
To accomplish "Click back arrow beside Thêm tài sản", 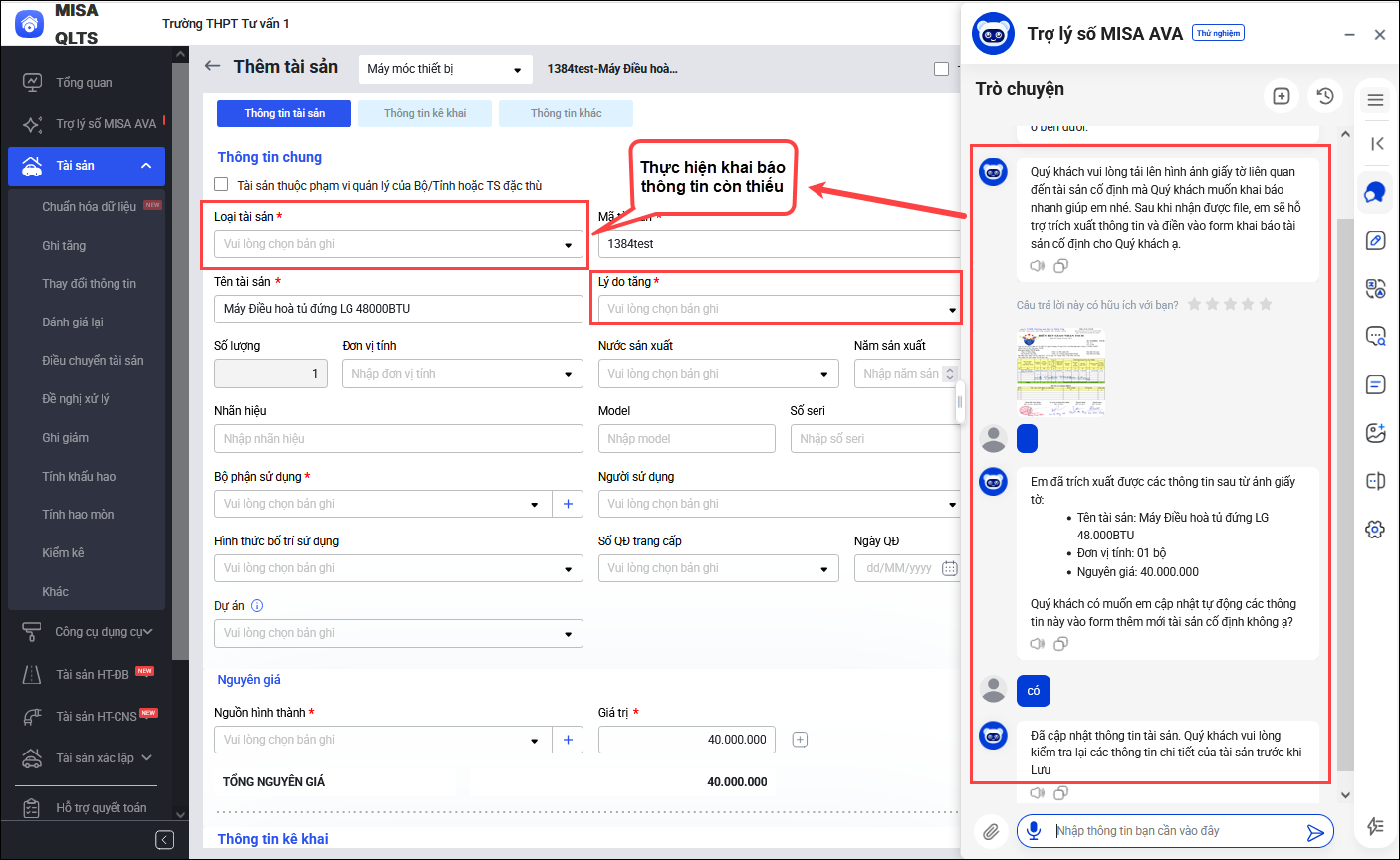I will [x=212, y=67].
